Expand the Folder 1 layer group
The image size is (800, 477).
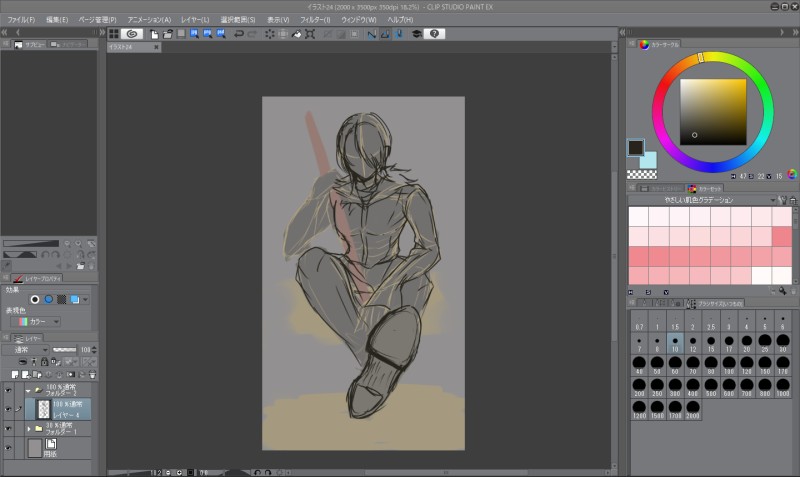tap(29, 428)
